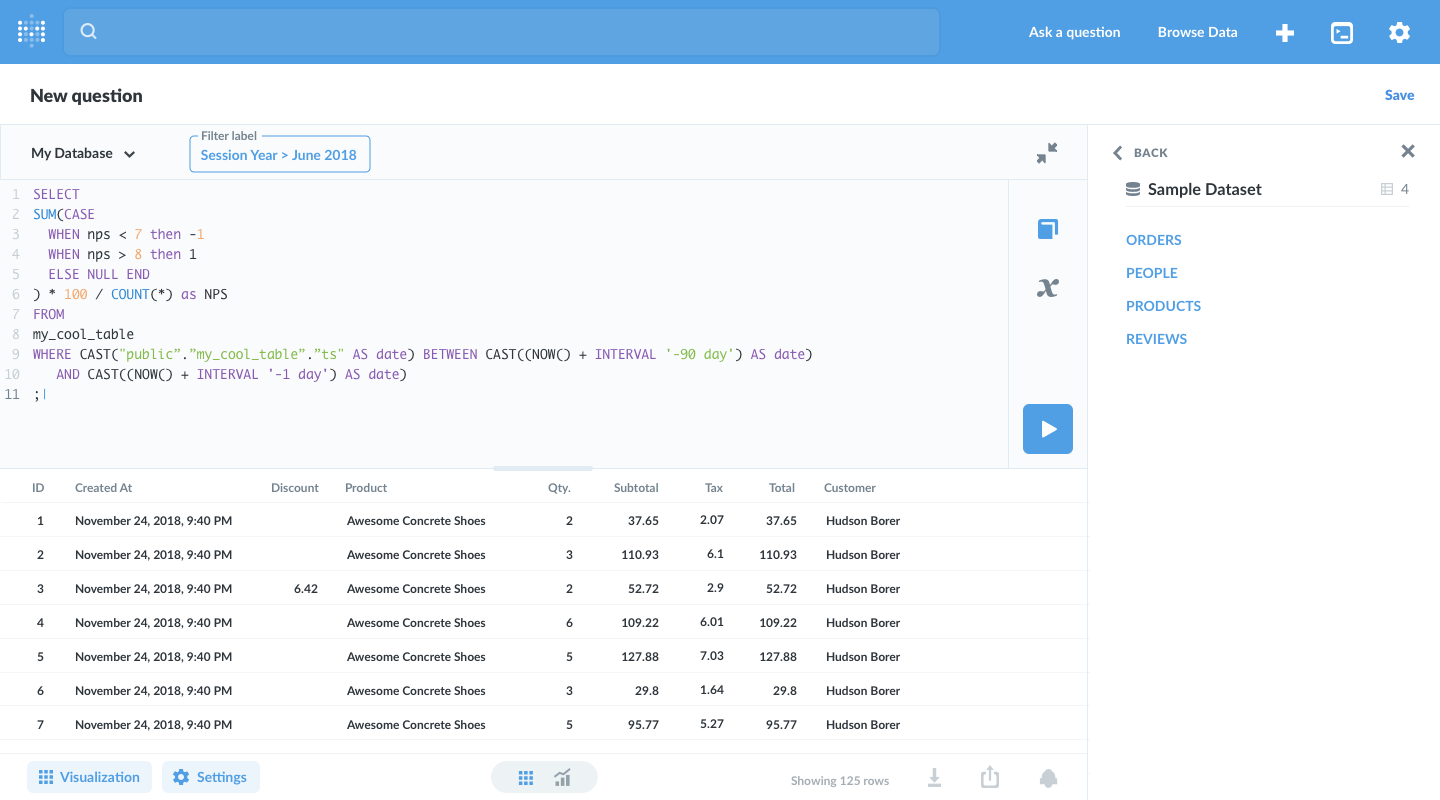This screenshot has height=800, width=1440.
Task: Click the Save link
Action: [1399, 95]
